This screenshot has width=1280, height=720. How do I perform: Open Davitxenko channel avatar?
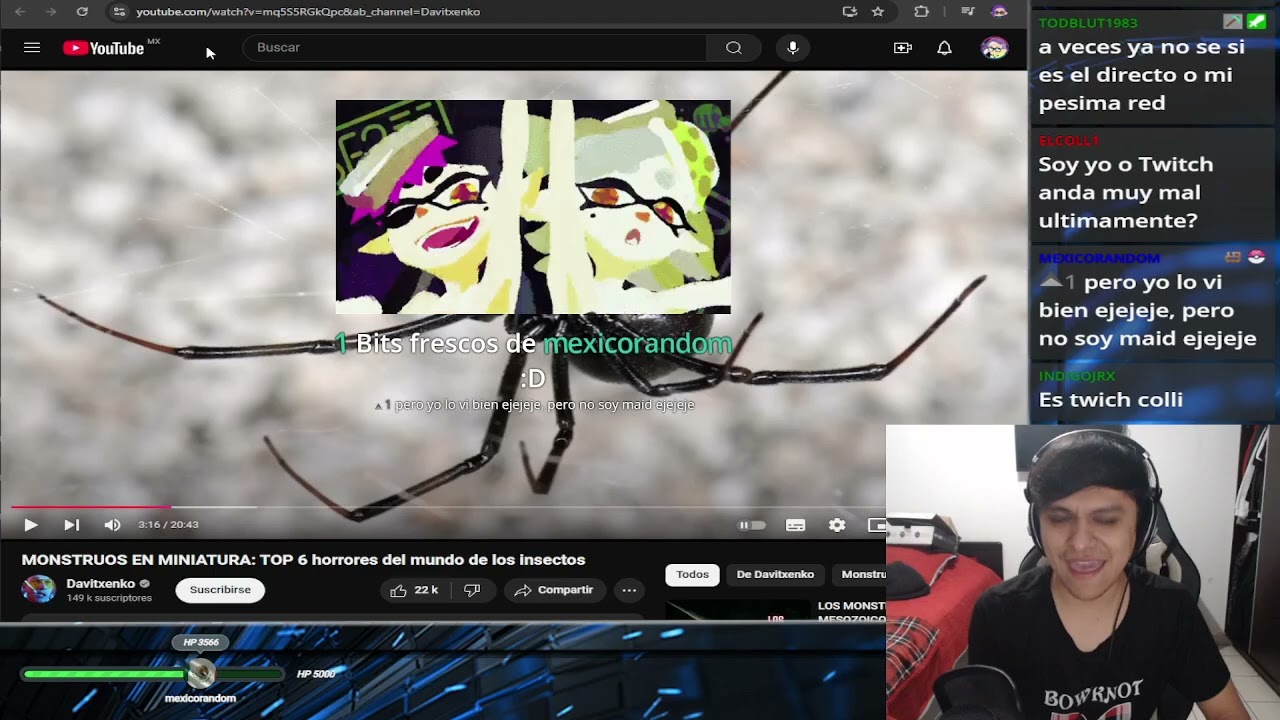(x=39, y=589)
